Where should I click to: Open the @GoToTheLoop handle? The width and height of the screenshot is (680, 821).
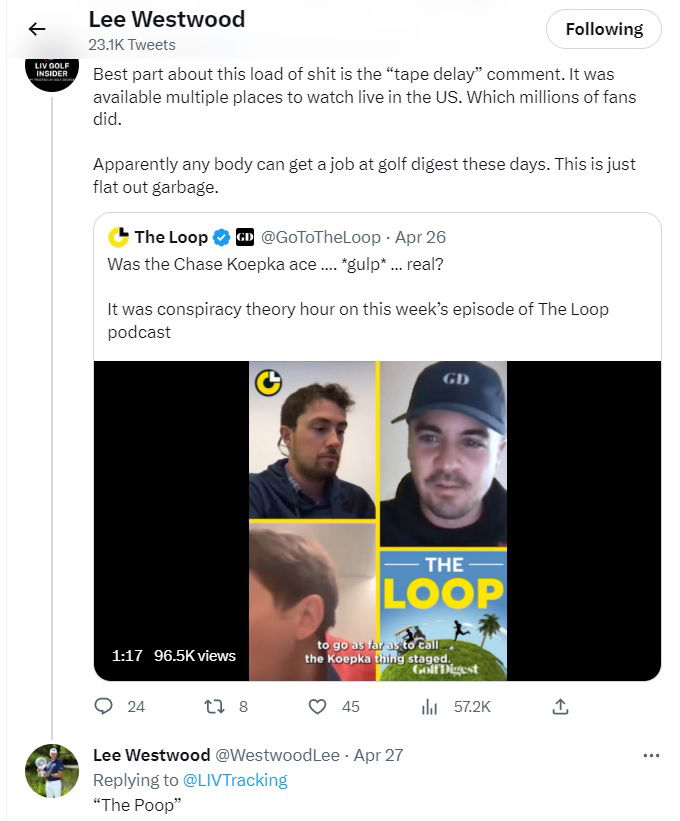click(321, 237)
